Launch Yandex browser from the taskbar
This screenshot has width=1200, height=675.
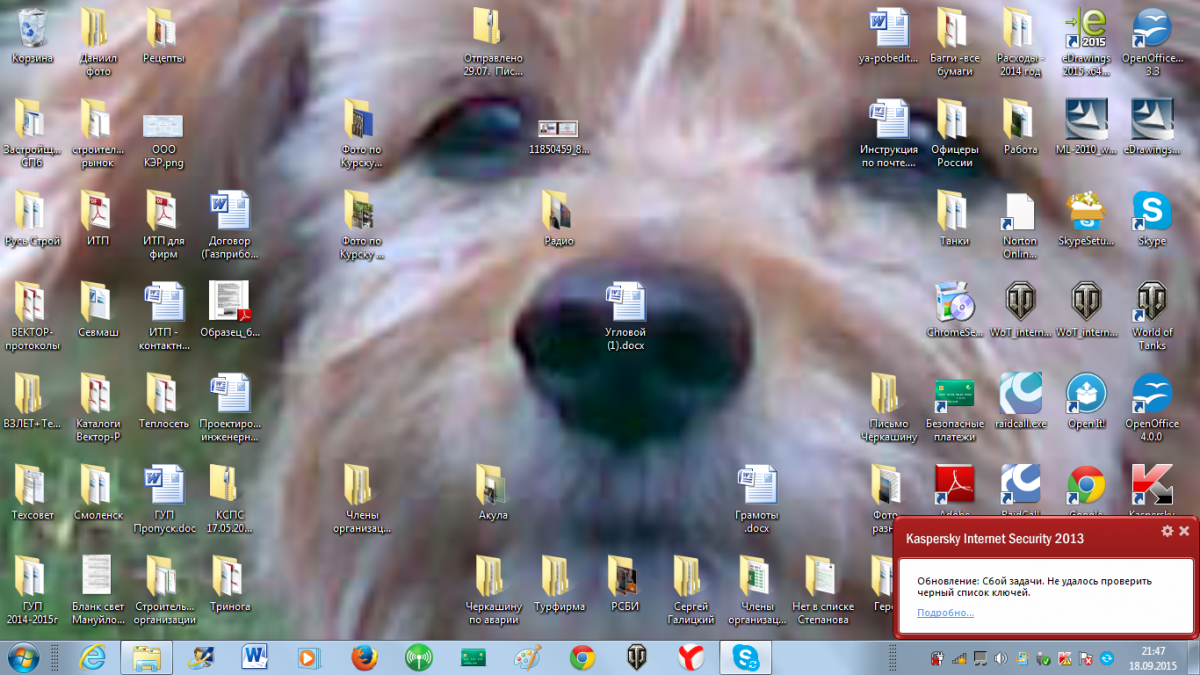click(x=691, y=657)
